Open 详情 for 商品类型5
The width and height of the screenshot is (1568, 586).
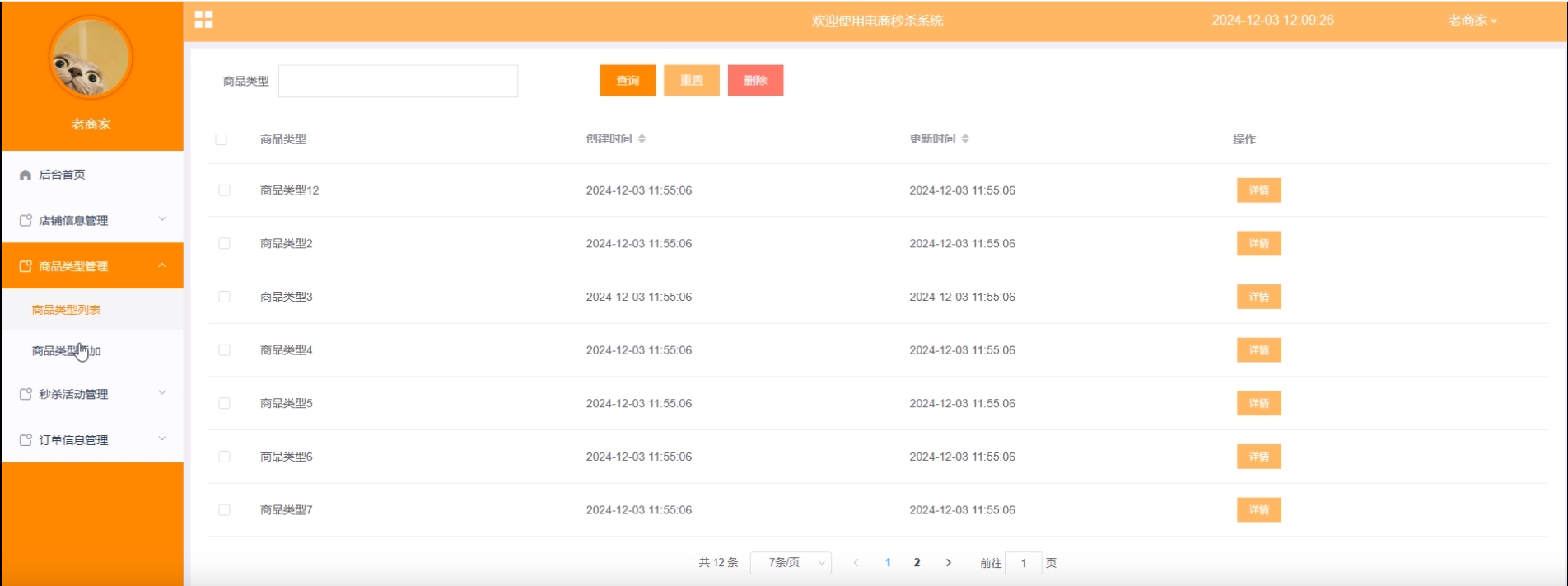tap(1258, 403)
